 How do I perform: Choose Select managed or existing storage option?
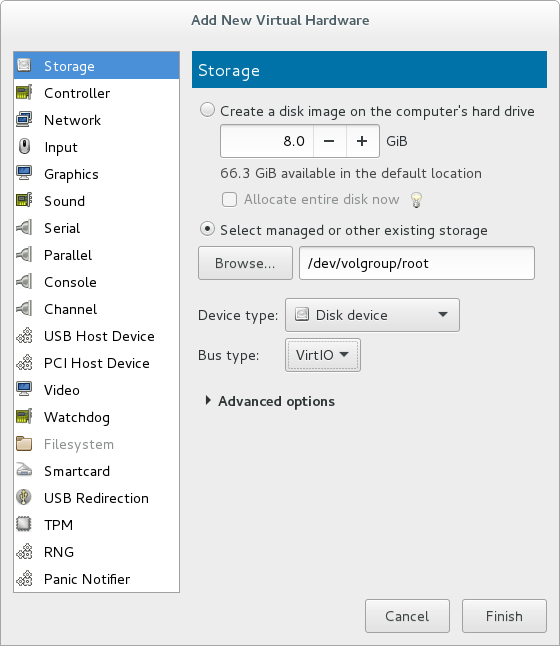click(207, 229)
